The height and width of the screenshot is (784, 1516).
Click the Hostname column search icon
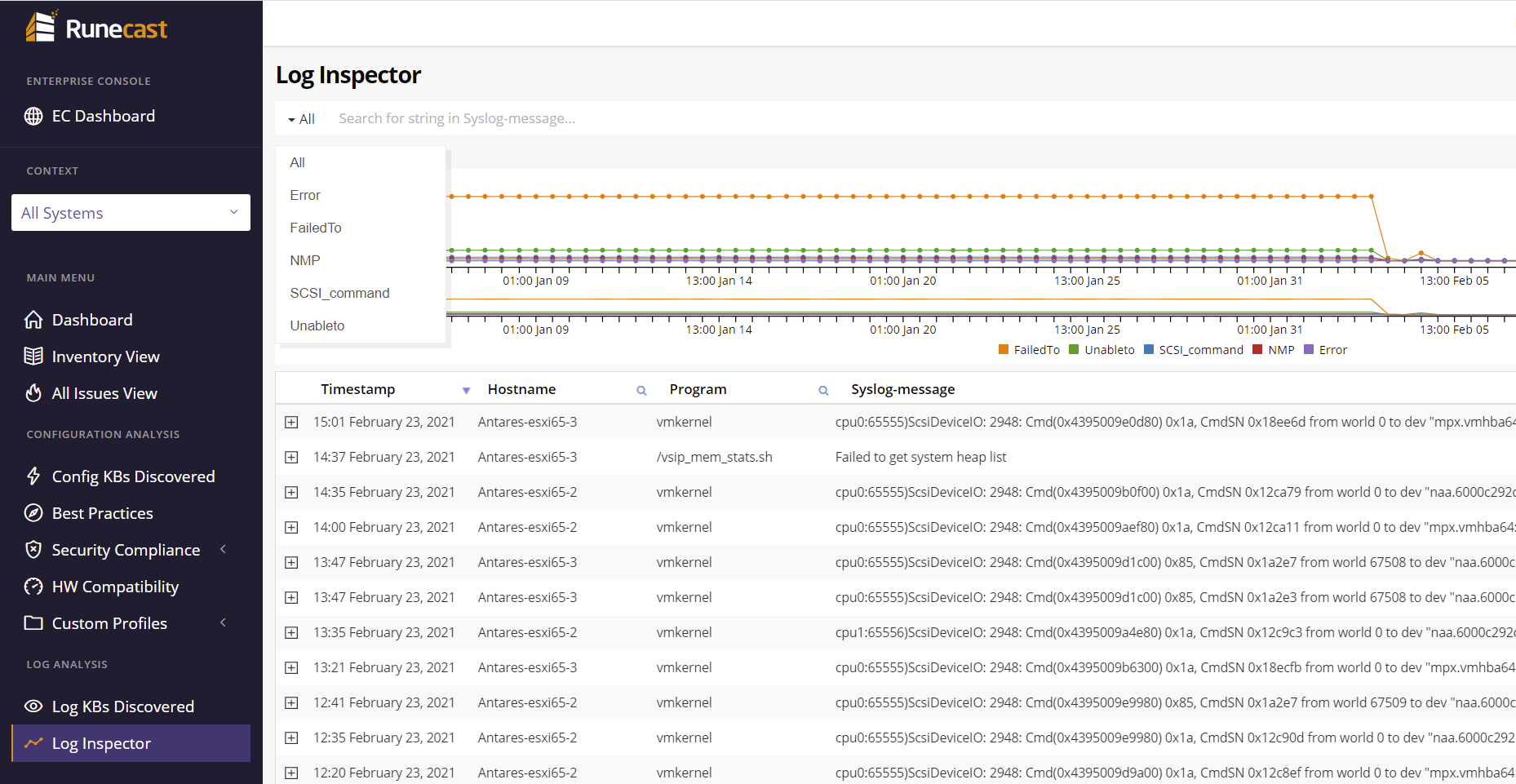(x=641, y=391)
